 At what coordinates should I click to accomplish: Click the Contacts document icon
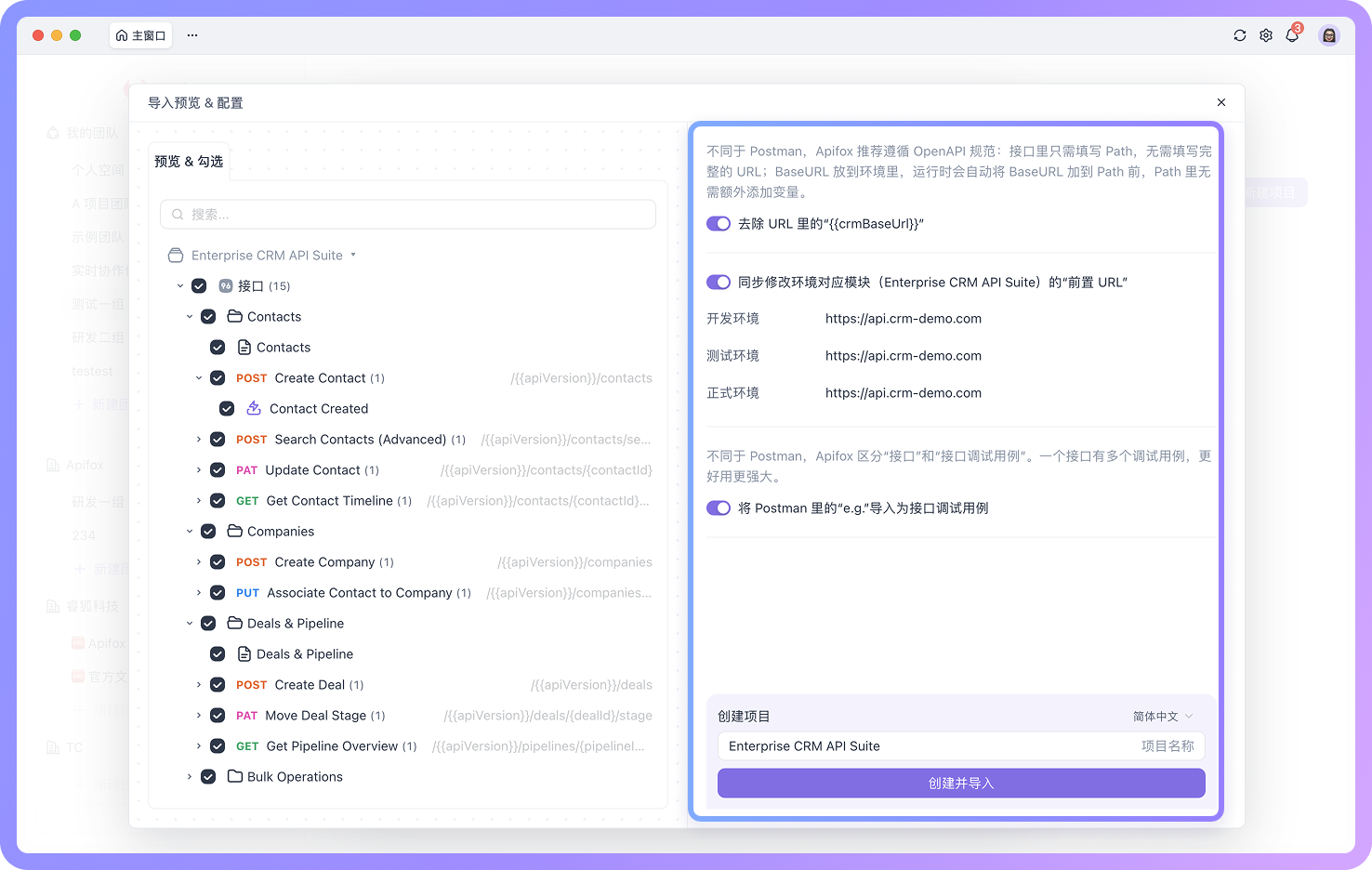point(244,347)
